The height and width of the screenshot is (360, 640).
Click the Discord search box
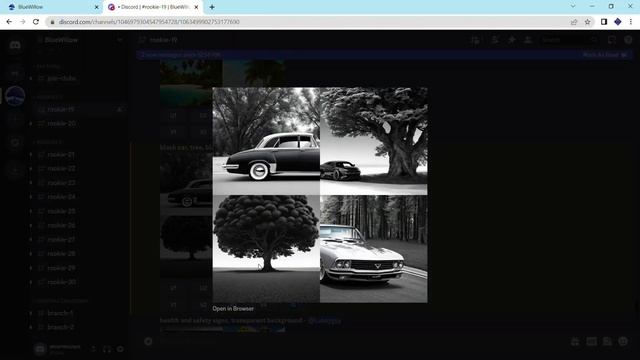click(569, 40)
